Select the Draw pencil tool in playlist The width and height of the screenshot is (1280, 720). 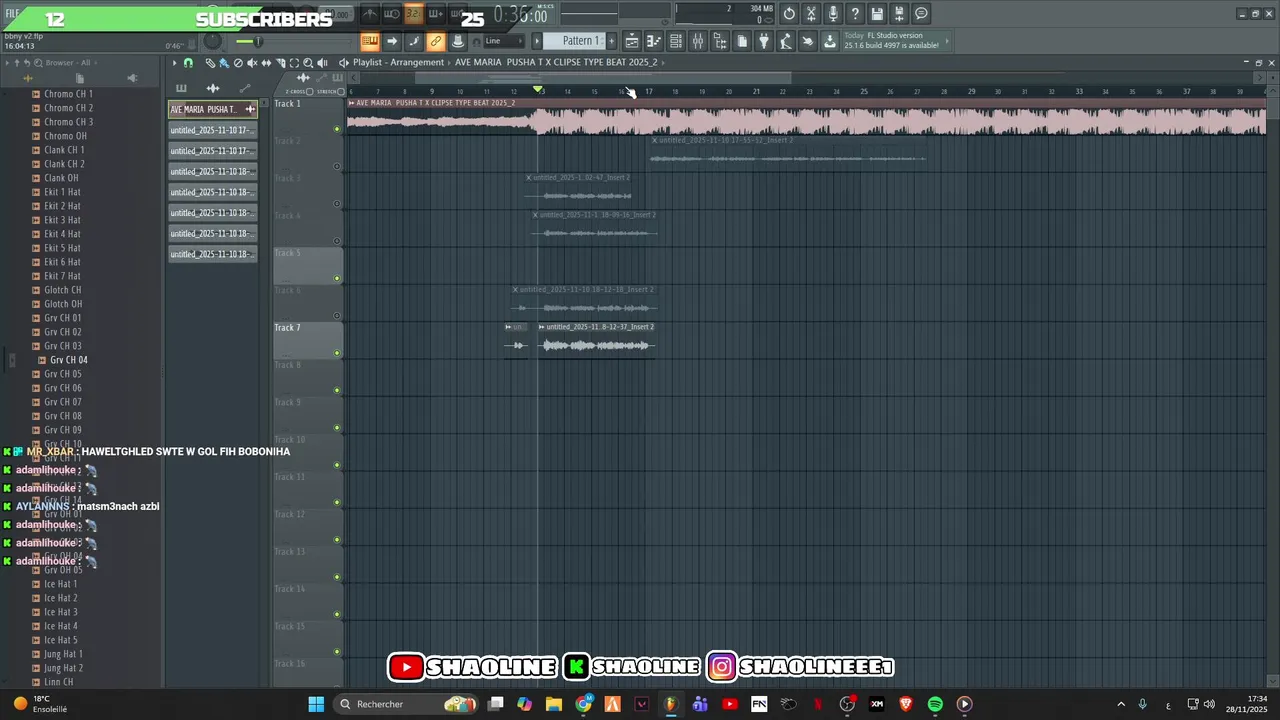pyautogui.click(x=210, y=63)
